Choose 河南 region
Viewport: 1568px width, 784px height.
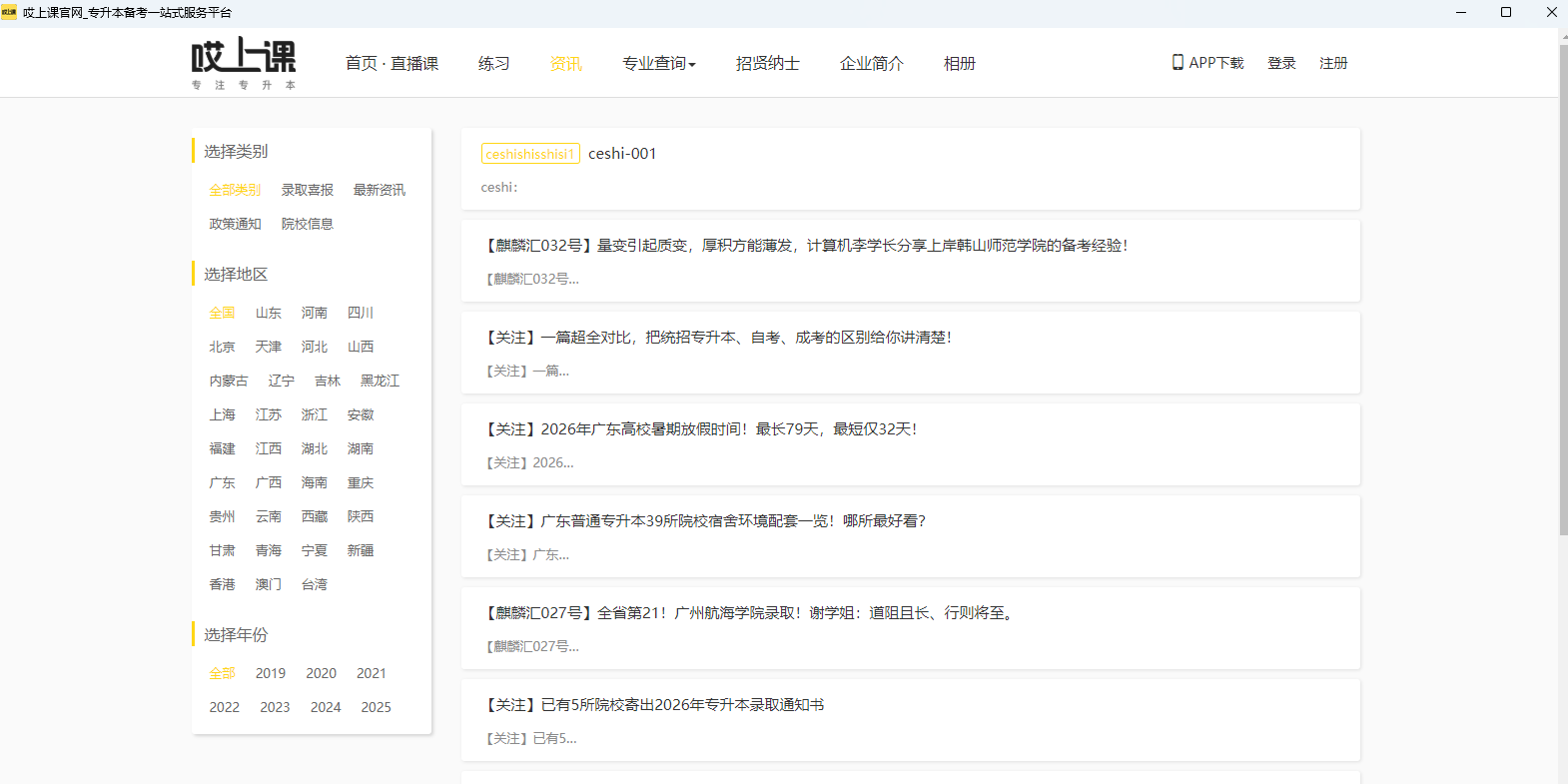pyautogui.click(x=314, y=313)
